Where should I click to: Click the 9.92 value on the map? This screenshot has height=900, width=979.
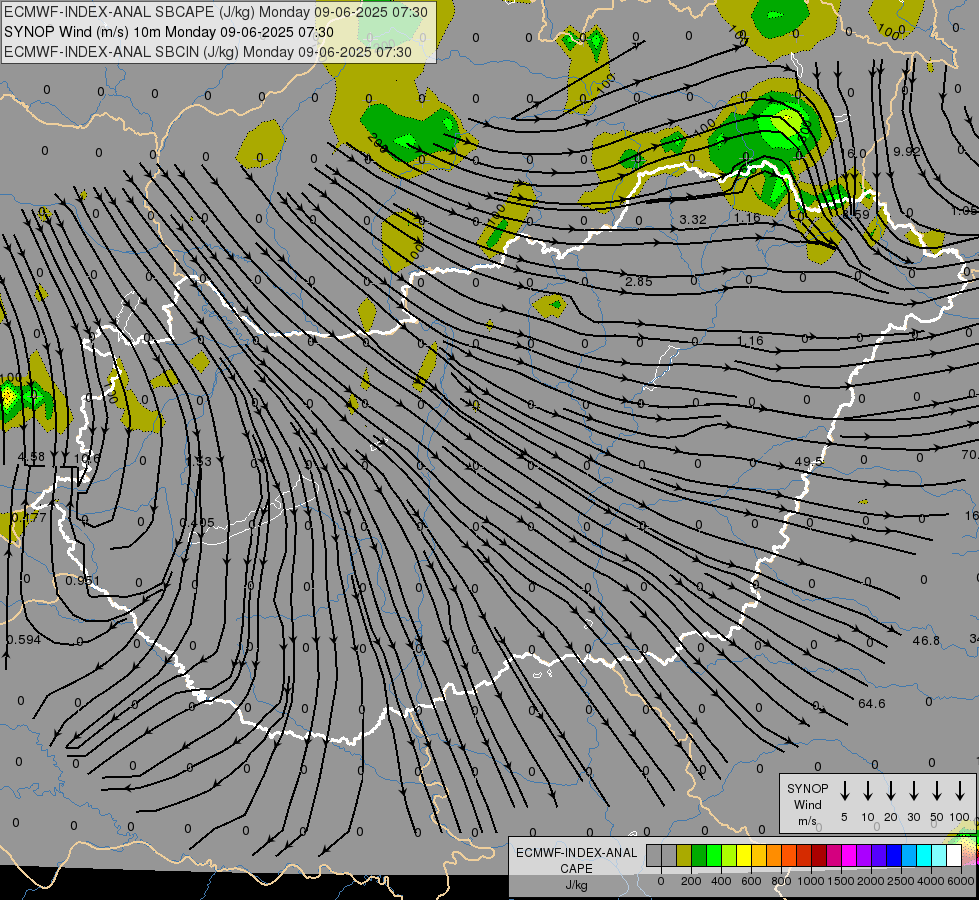tap(907, 151)
